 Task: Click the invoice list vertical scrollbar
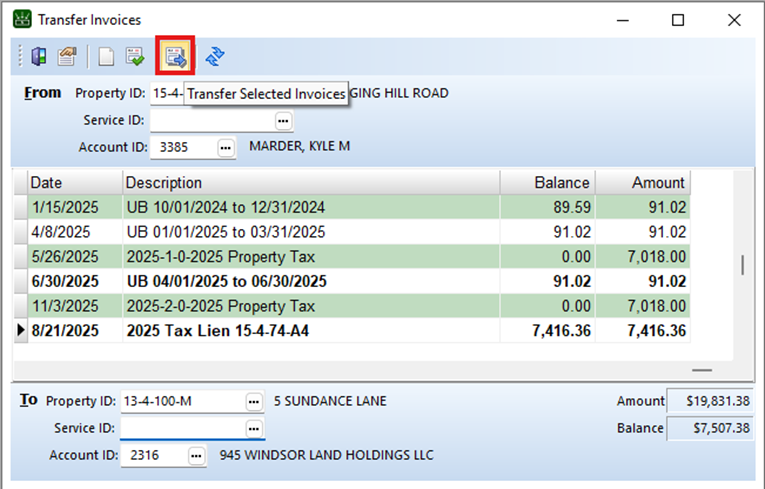coord(741,265)
